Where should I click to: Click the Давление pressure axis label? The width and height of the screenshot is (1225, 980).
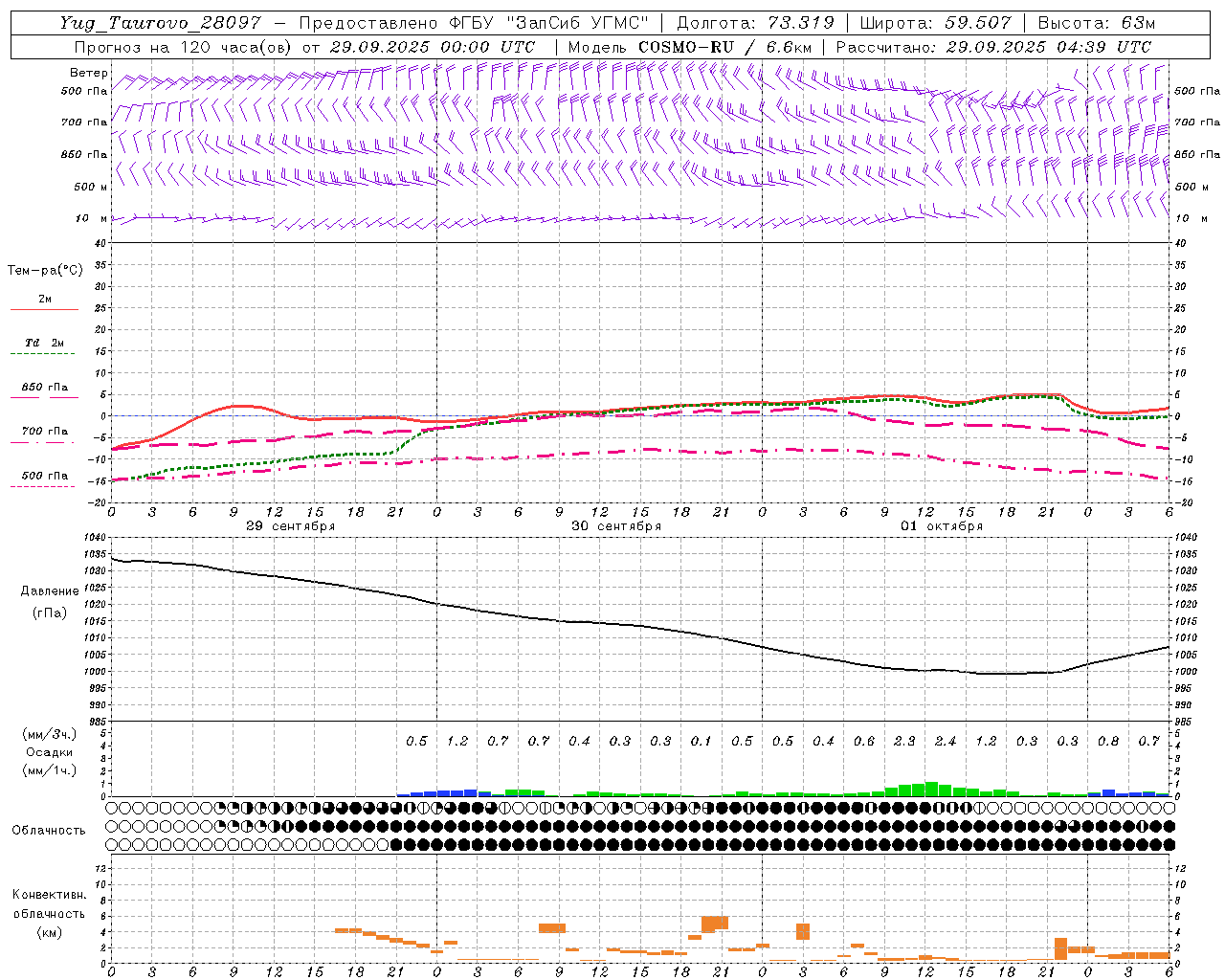coord(50,591)
